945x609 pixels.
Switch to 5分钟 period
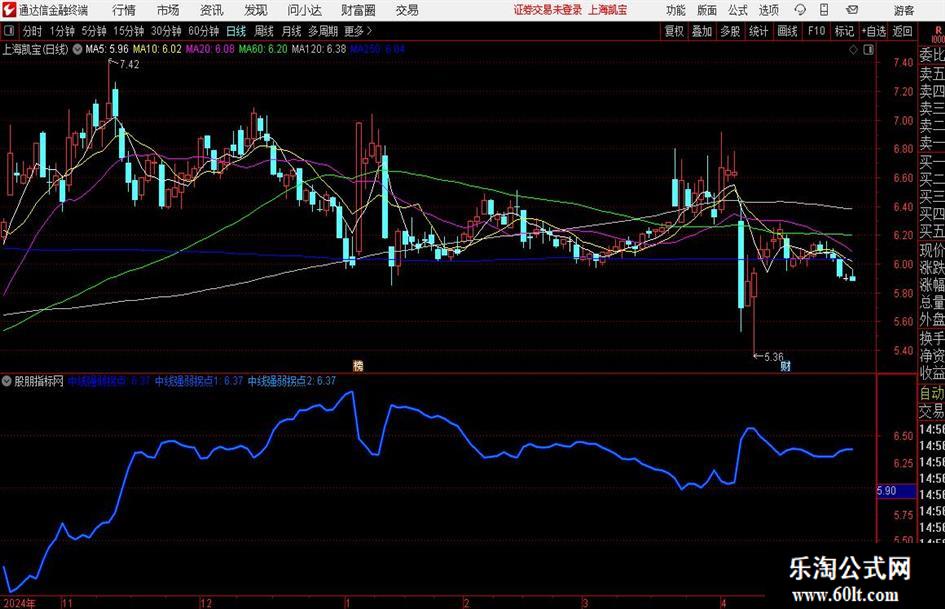coord(94,31)
